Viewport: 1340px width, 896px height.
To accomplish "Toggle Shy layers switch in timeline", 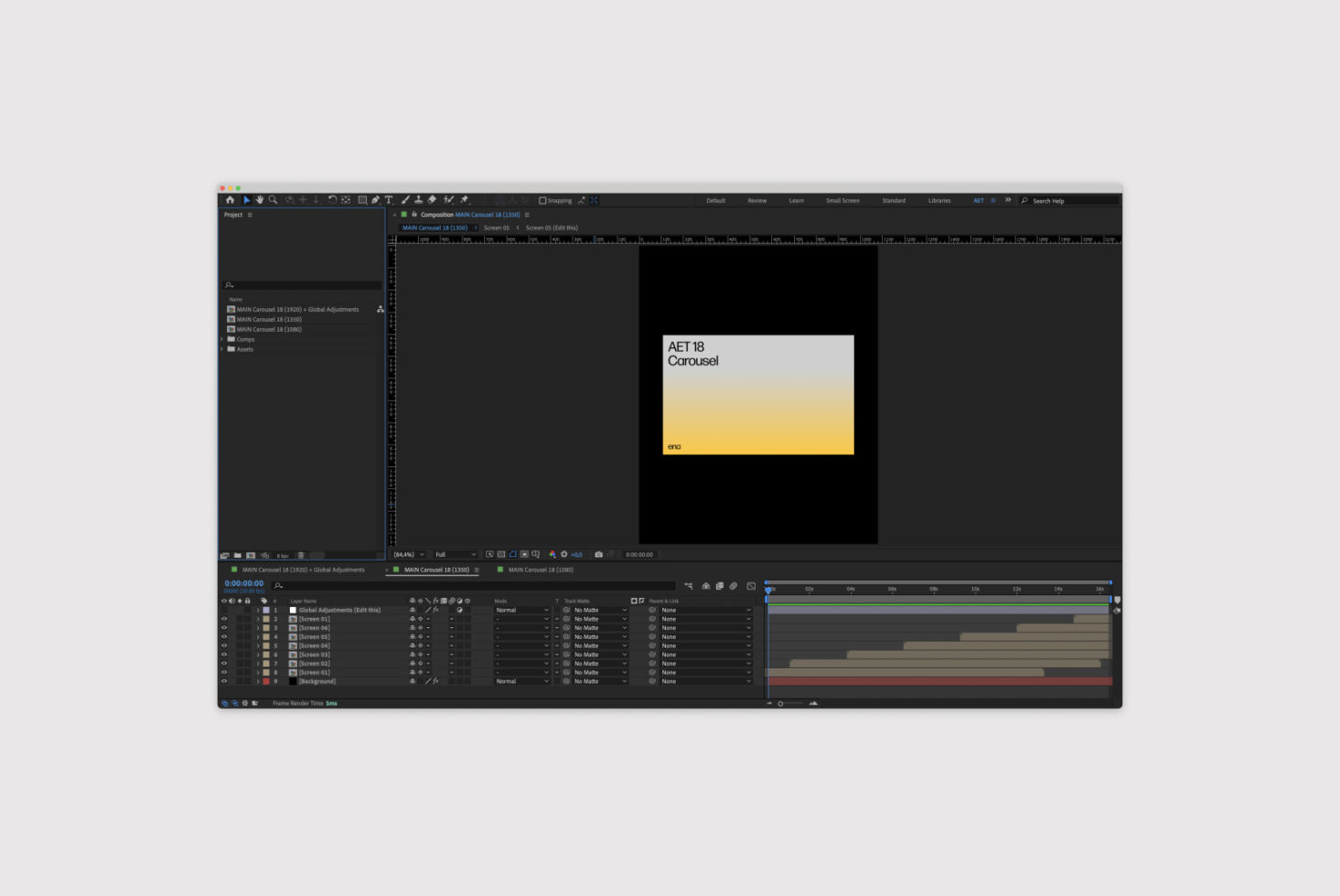I will pos(706,586).
